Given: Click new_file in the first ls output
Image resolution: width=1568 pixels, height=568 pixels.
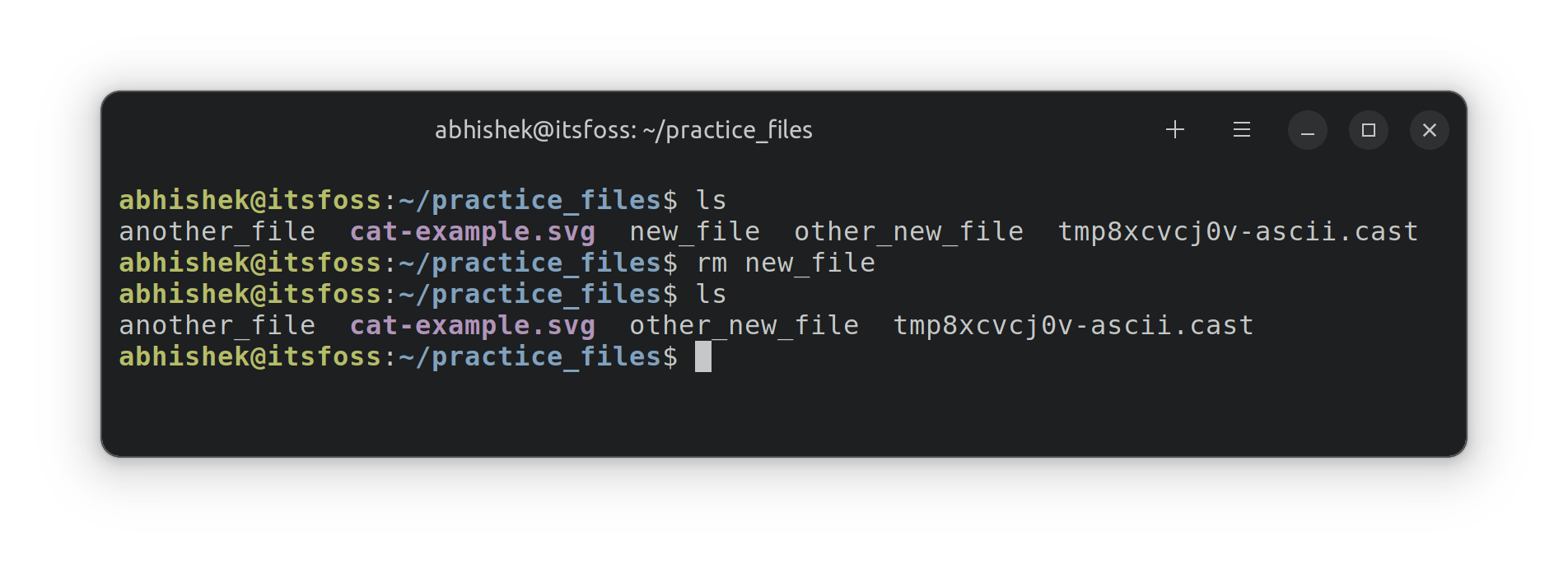Looking at the screenshot, I should (694, 231).
